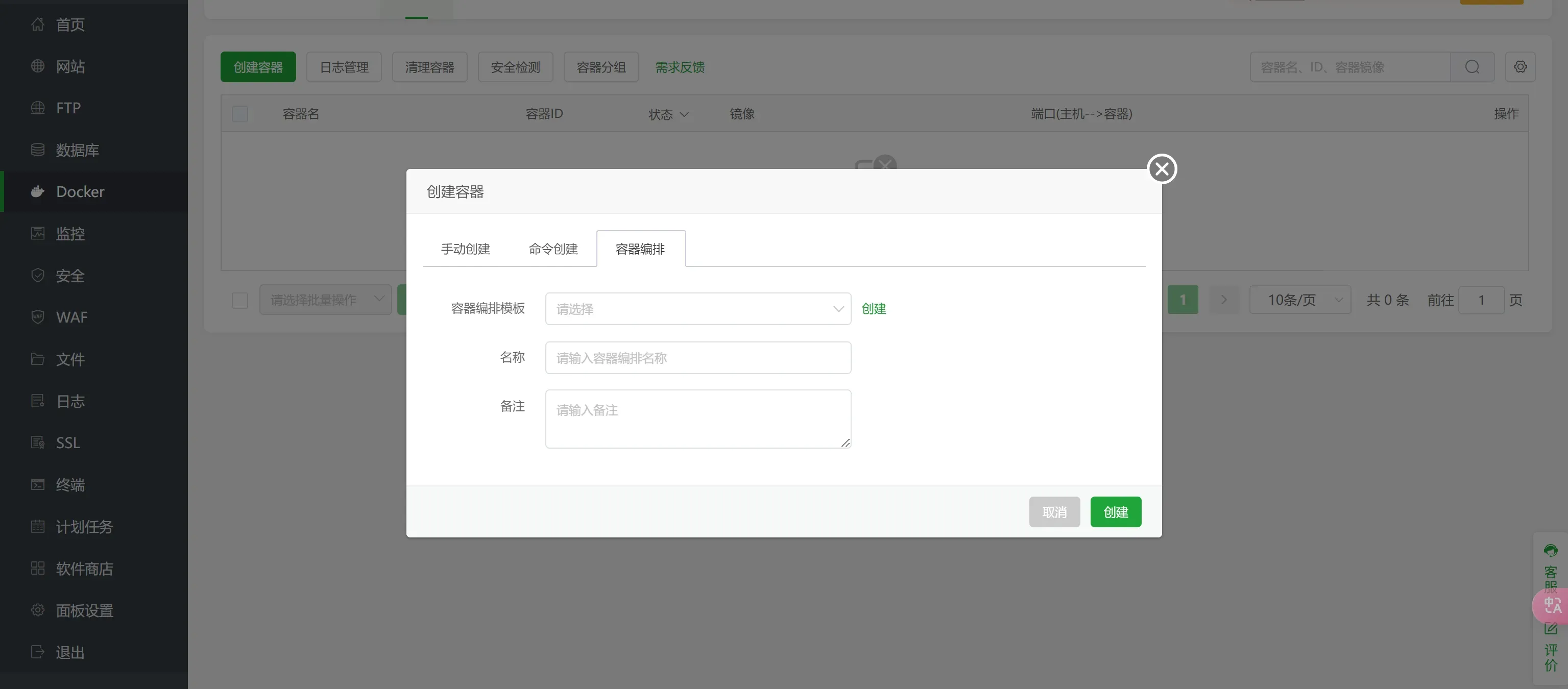This screenshot has height=689, width=1568.
Task: Click the 安全检测 button
Action: [516, 67]
